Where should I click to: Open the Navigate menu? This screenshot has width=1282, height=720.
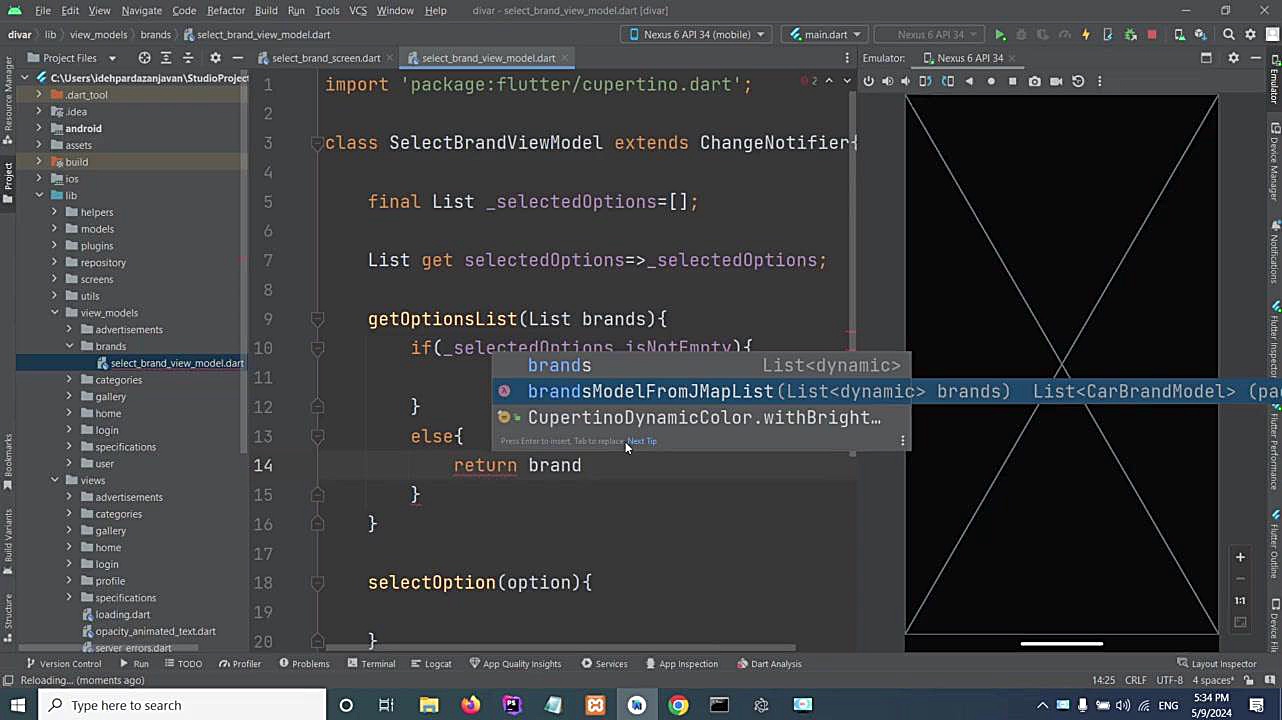tap(141, 10)
